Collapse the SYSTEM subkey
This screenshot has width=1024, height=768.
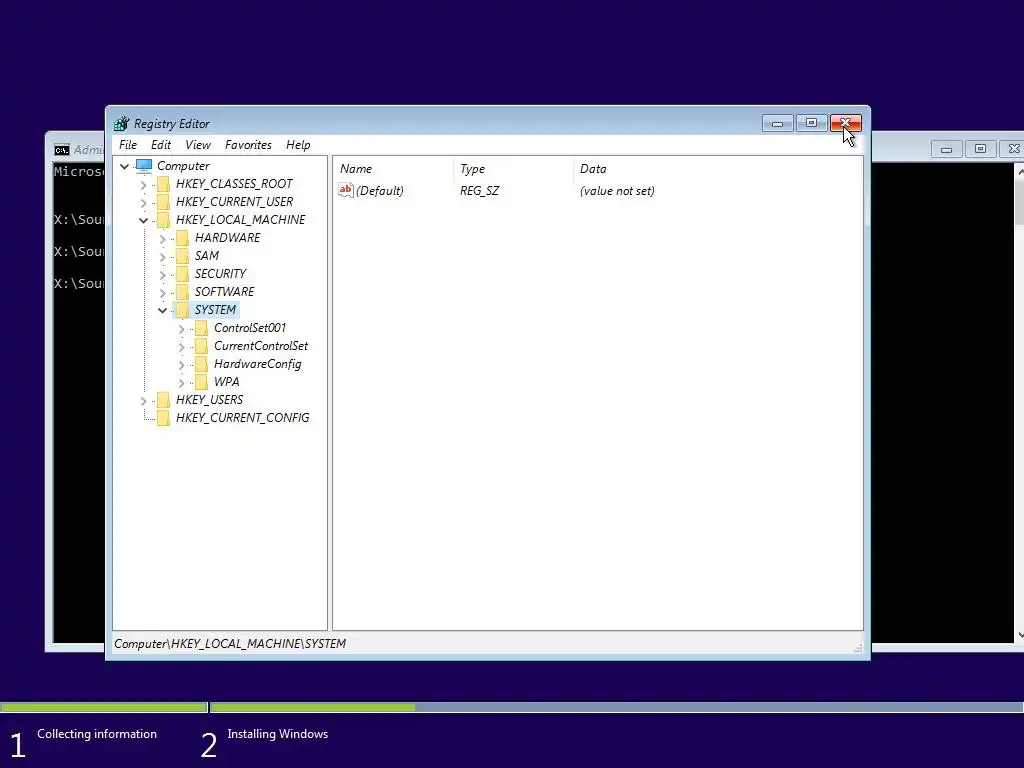click(x=162, y=310)
